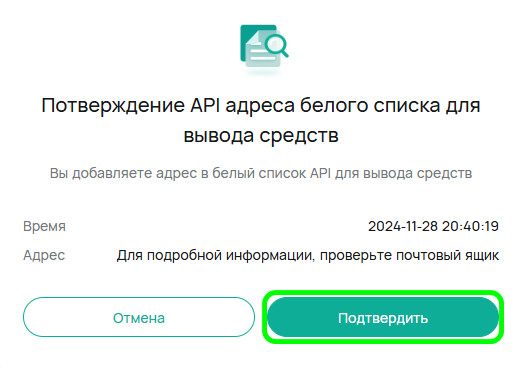Viewport: 517px width, 367px height.
Task: Click the gray document sheet in icon
Action: pyautogui.click(x=262, y=50)
